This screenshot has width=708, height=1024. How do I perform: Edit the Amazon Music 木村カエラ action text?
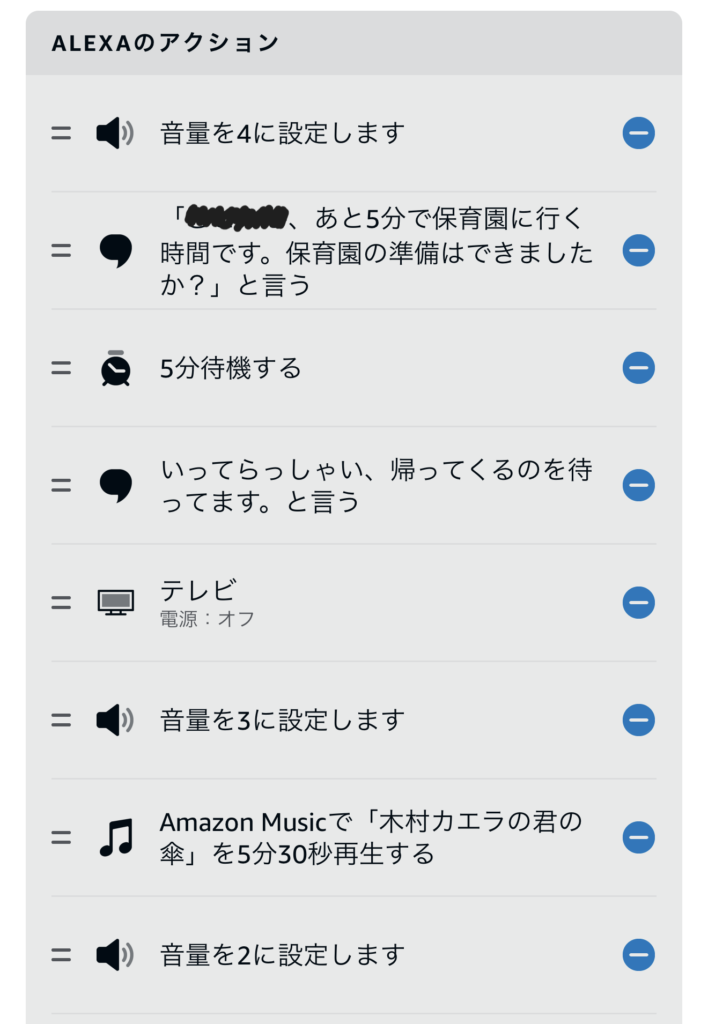[x=370, y=837]
